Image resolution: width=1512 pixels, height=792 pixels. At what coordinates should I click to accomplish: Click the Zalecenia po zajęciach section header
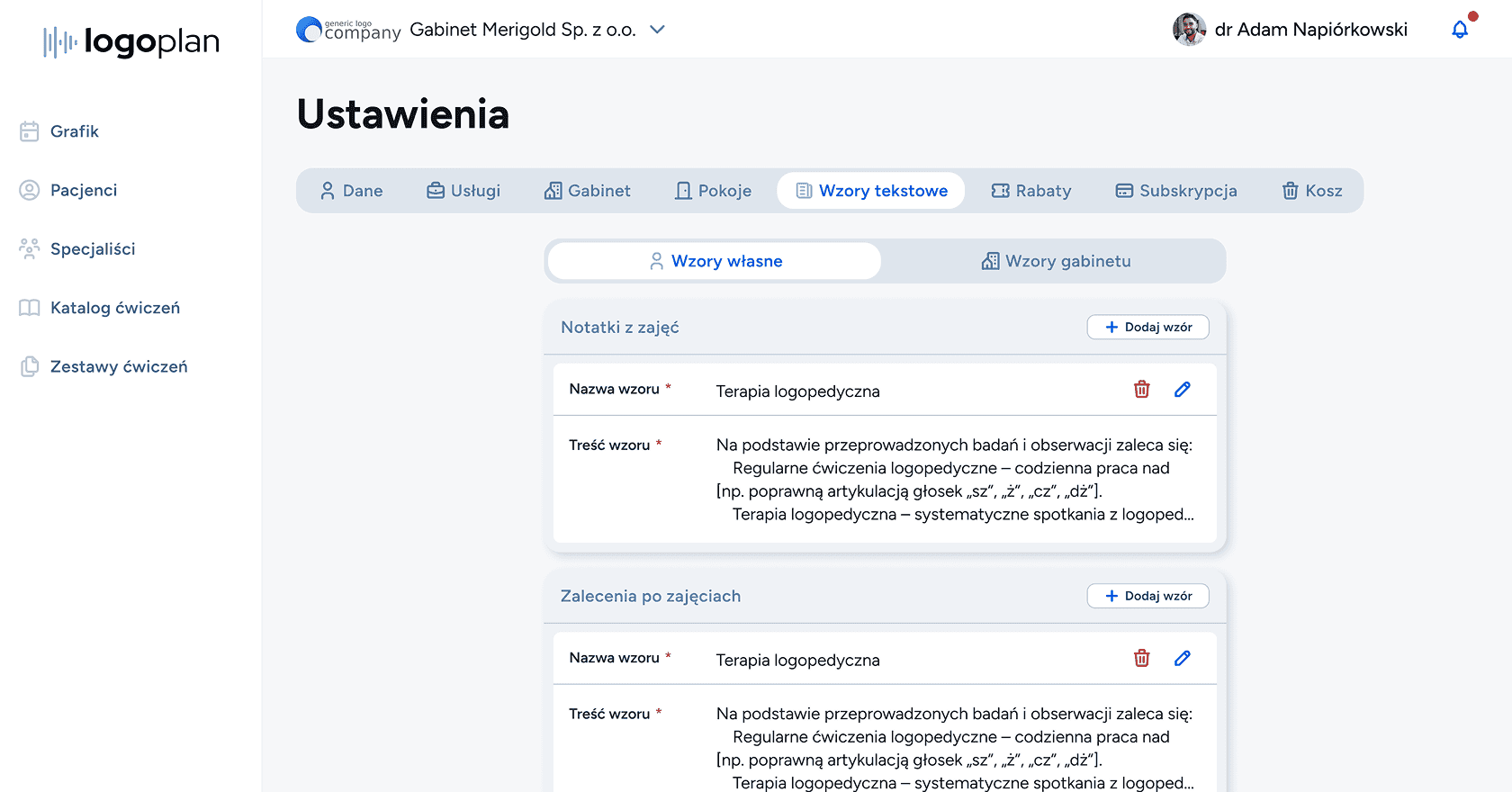651,596
